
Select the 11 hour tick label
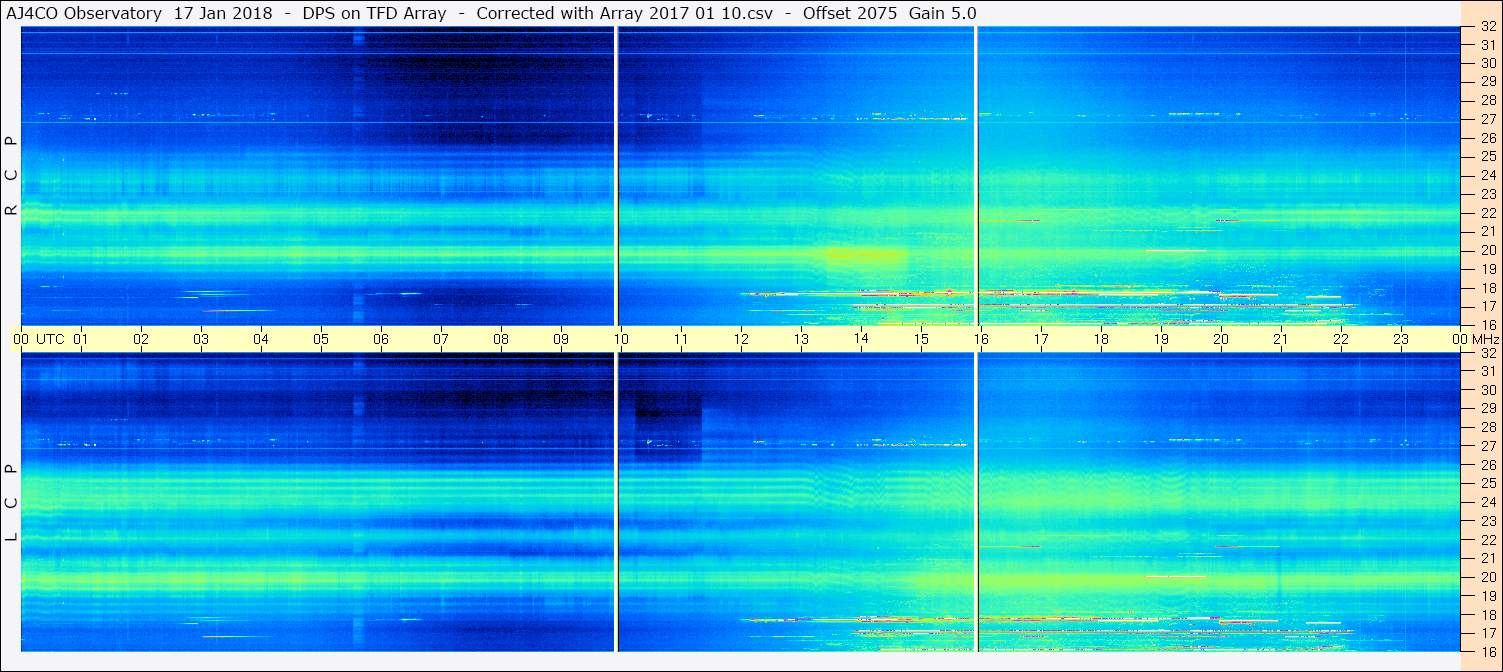(x=681, y=339)
